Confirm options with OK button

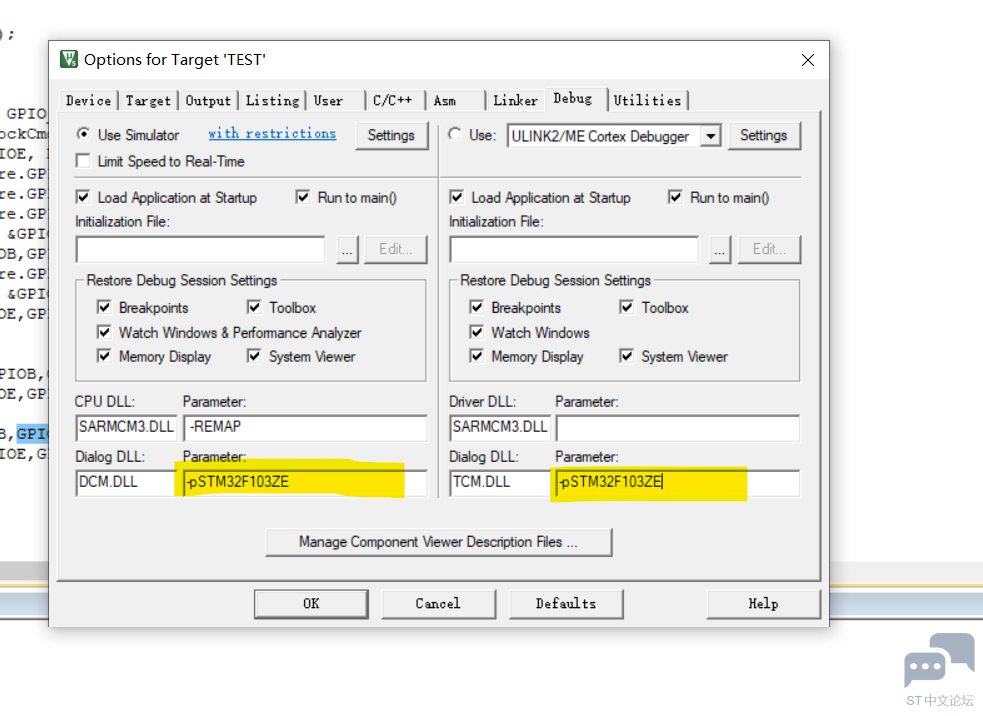312,604
